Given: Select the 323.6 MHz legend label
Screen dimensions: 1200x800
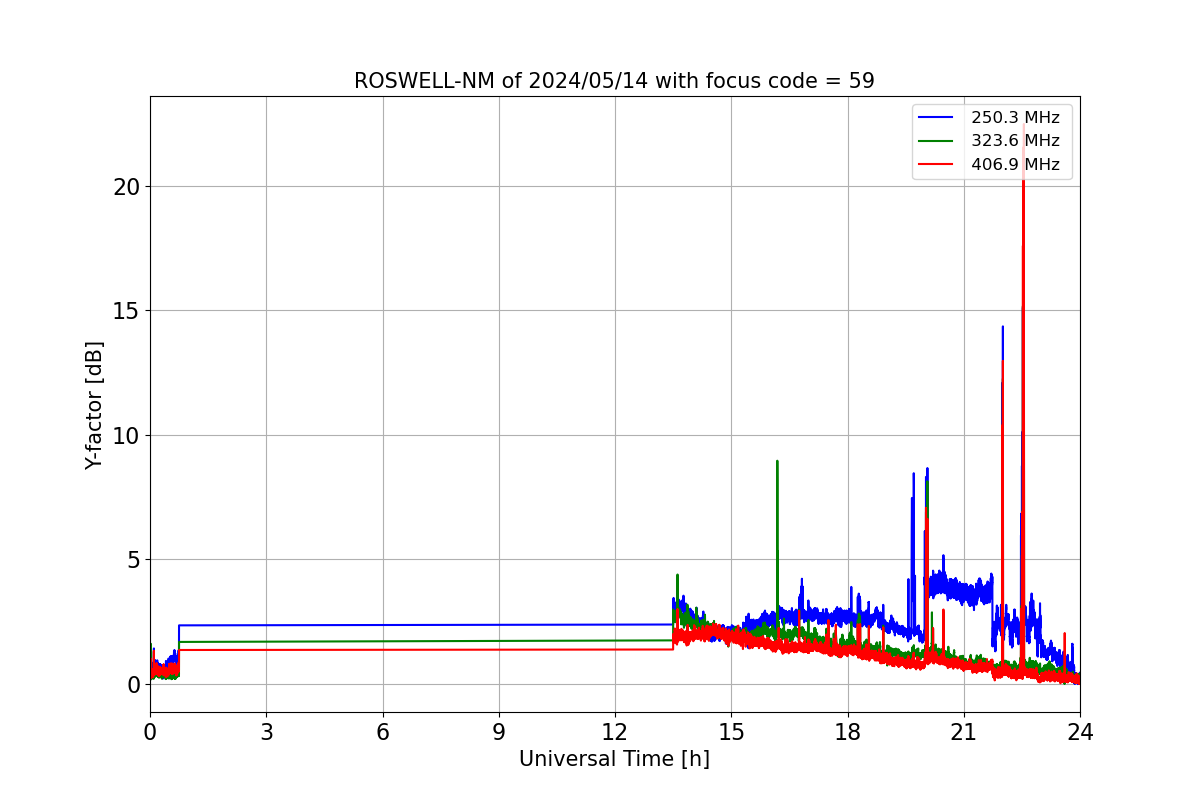Looking at the screenshot, I should coord(1015,141).
